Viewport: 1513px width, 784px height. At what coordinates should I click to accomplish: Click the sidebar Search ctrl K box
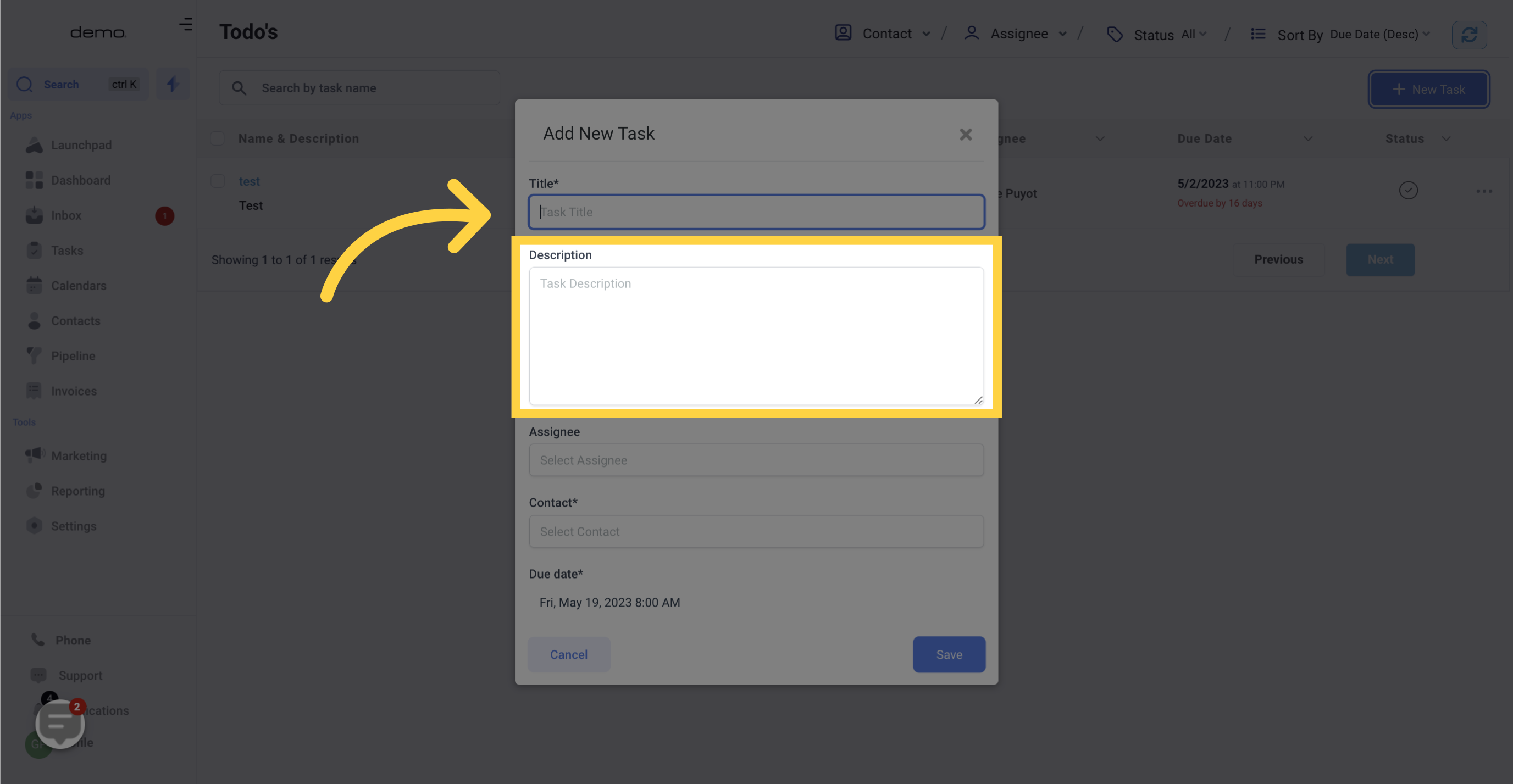[x=78, y=84]
